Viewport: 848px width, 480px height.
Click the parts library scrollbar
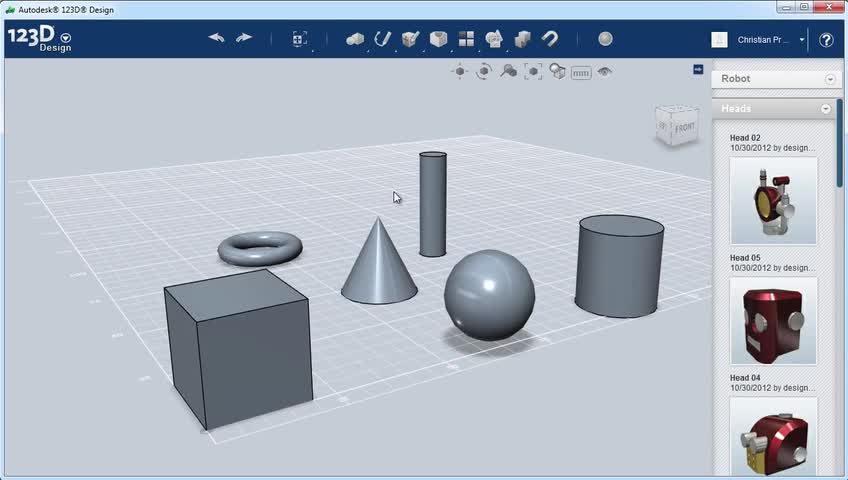839,143
